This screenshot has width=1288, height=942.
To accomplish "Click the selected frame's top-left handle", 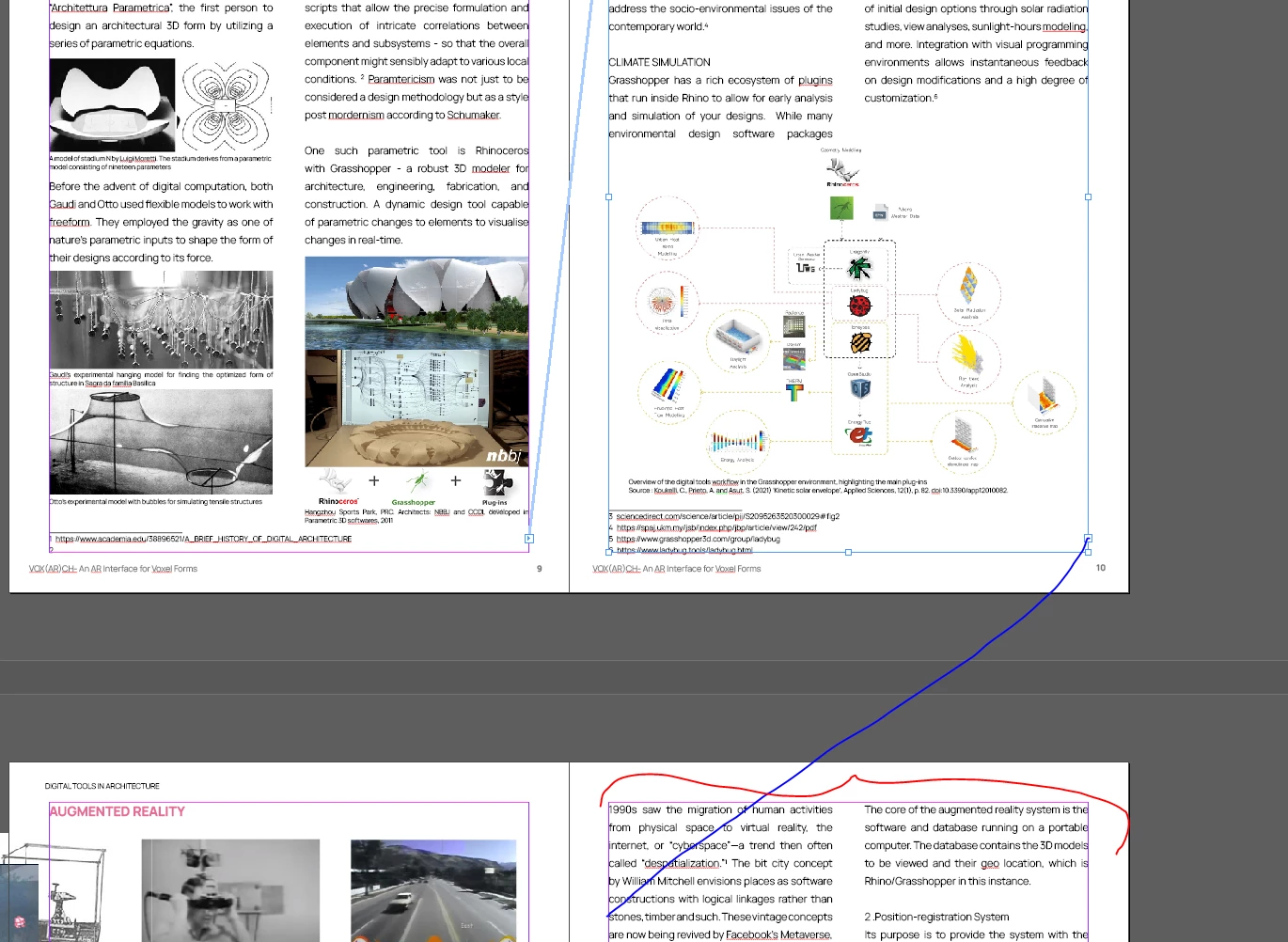I will pyautogui.click(x=608, y=197).
